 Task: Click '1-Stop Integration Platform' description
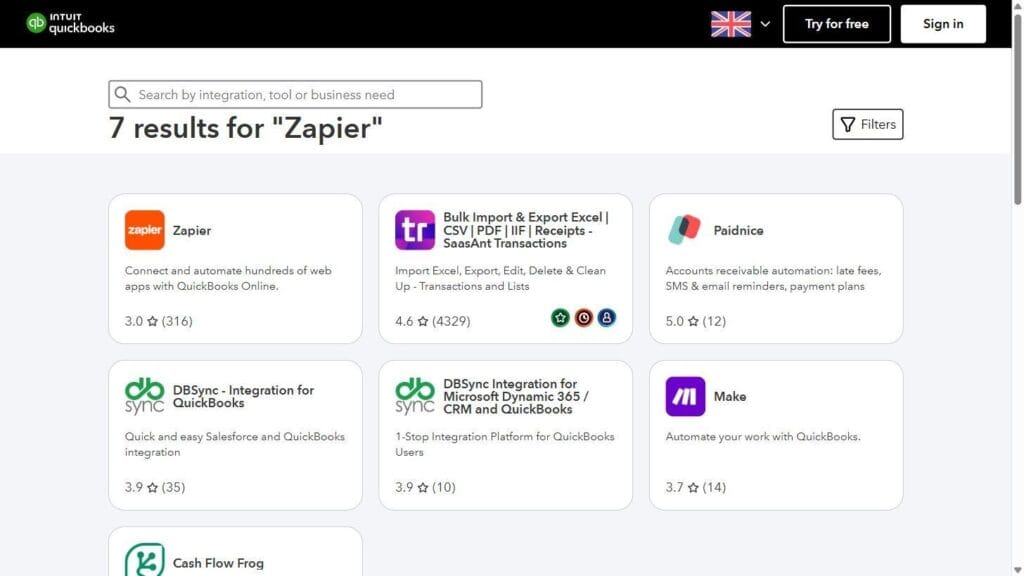[505, 444]
